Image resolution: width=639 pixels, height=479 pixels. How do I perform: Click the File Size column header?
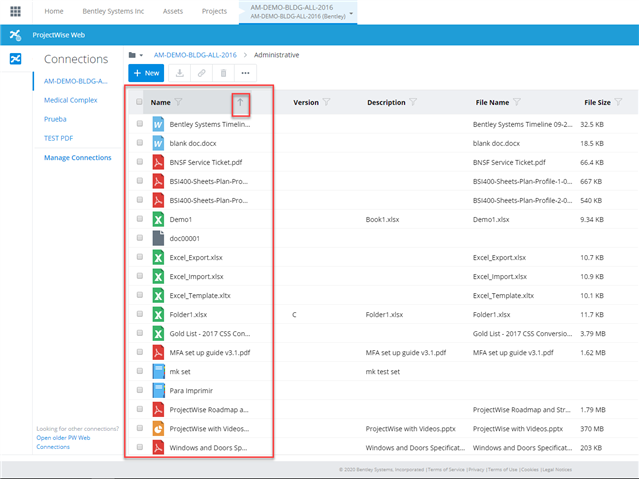pyautogui.click(x=597, y=102)
